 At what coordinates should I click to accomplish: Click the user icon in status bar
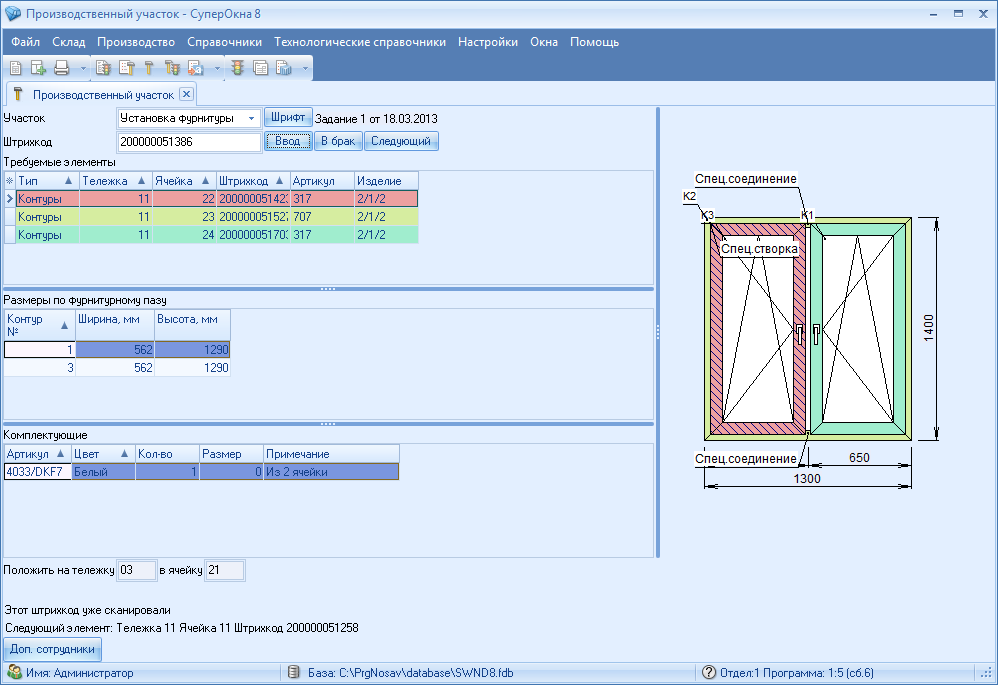click(x=14, y=672)
